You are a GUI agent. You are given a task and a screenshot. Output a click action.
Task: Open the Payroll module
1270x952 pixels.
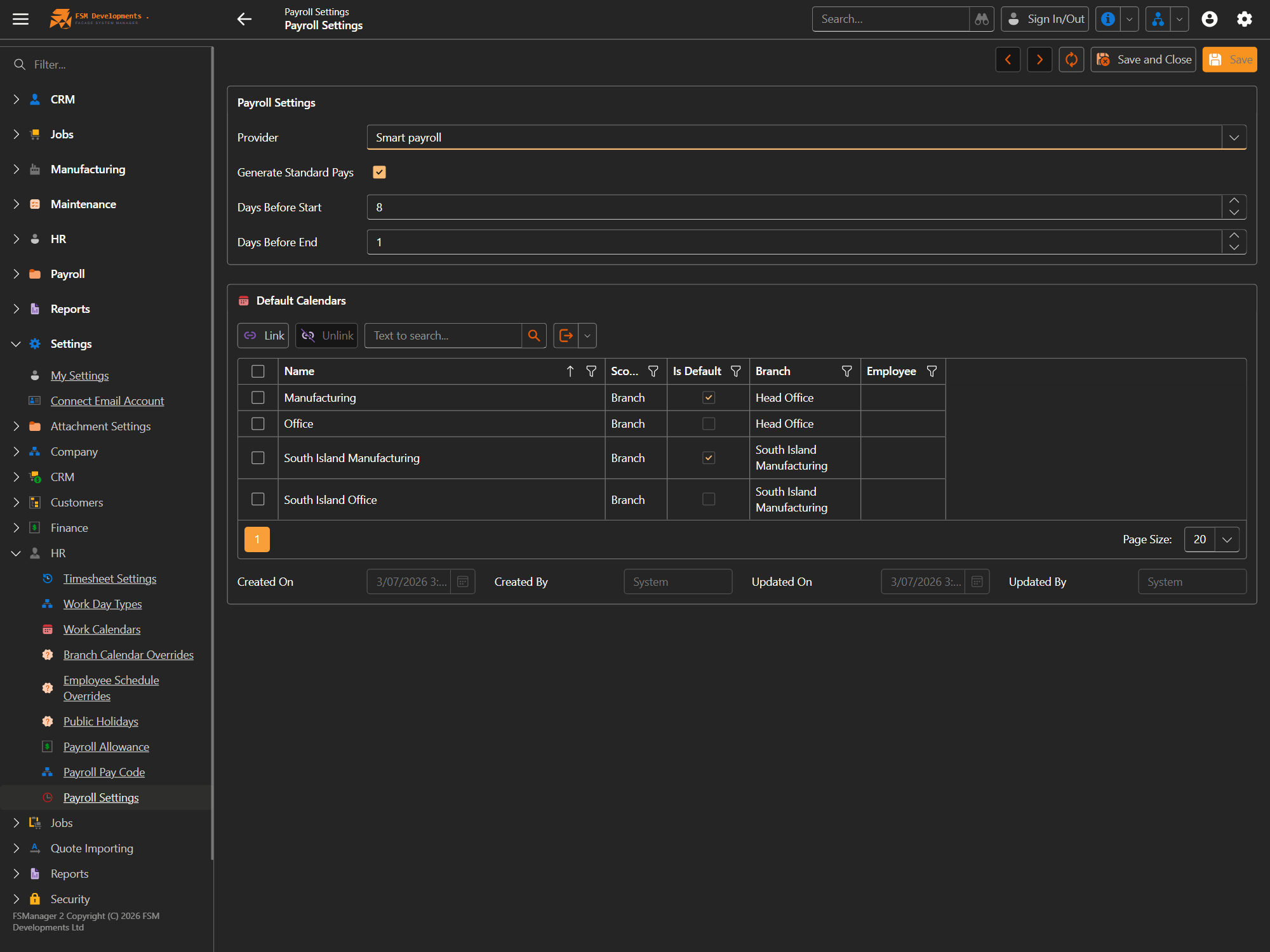[67, 274]
